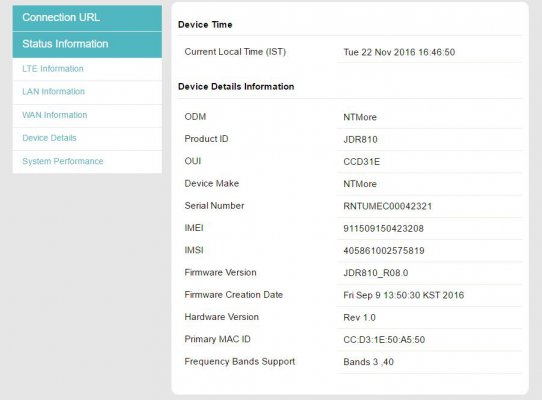Click the Frequency Bands Support value
Viewport: 542px width, 400px height.
(368, 362)
